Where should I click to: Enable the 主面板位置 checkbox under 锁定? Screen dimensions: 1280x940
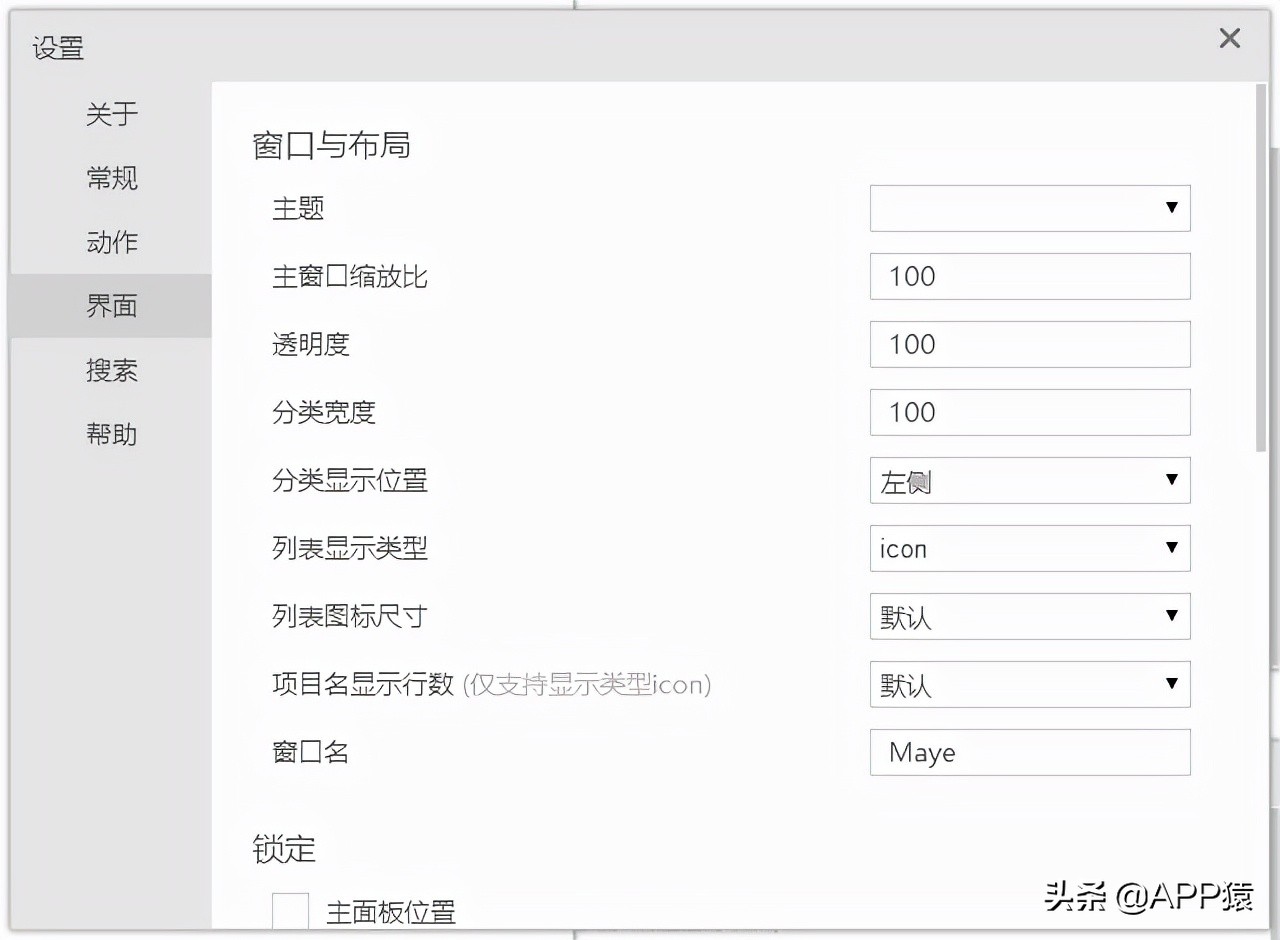tap(291, 910)
